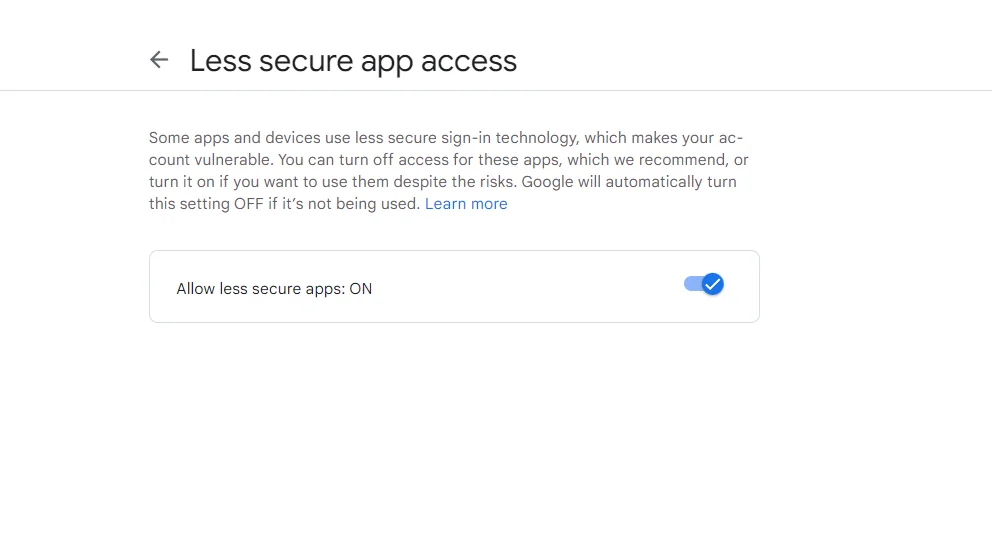992x534 pixels.
Task: Click the back arrow icon
Action: point(159,60)
